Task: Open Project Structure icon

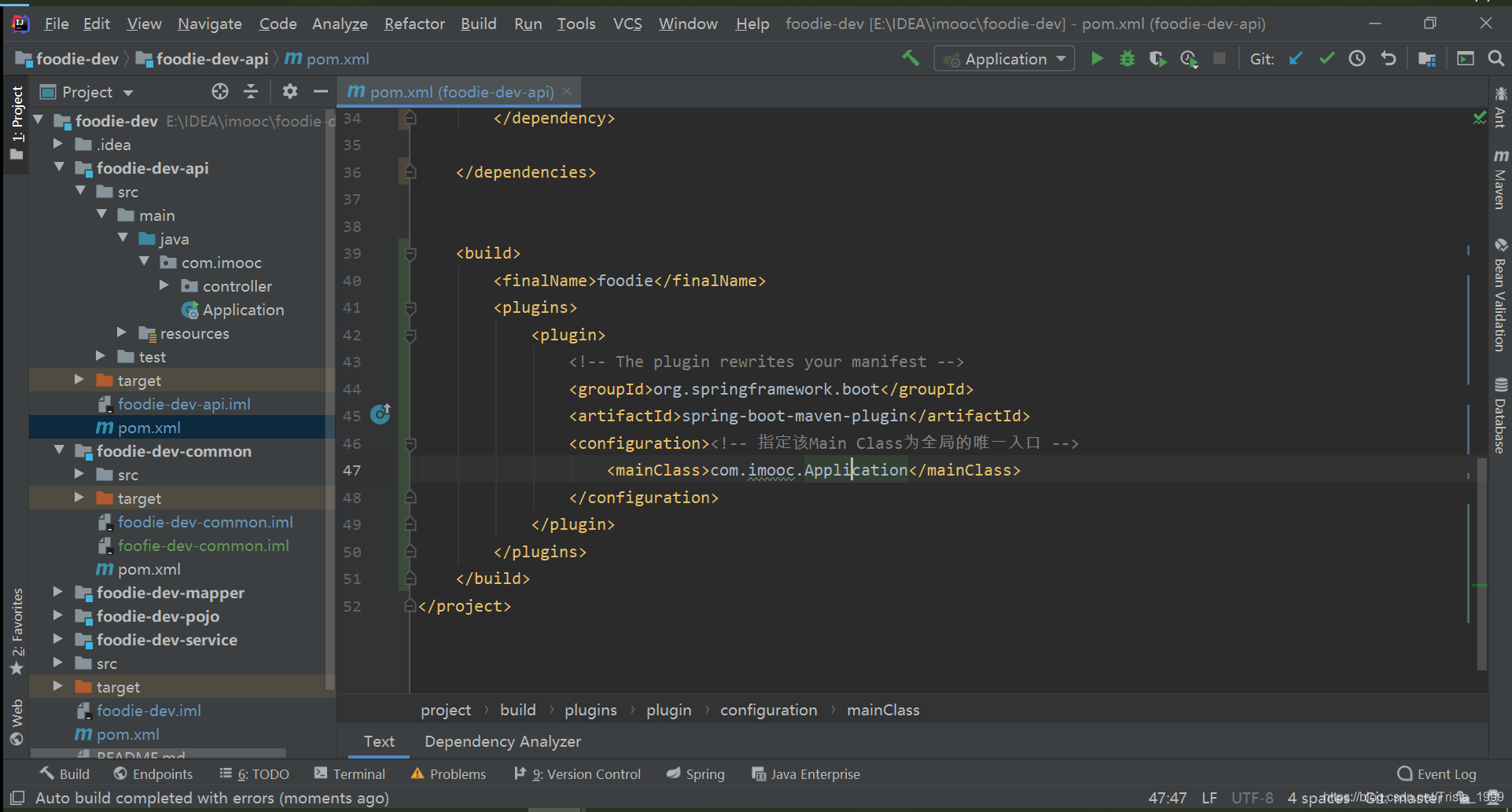Action: coord(1427,58)
